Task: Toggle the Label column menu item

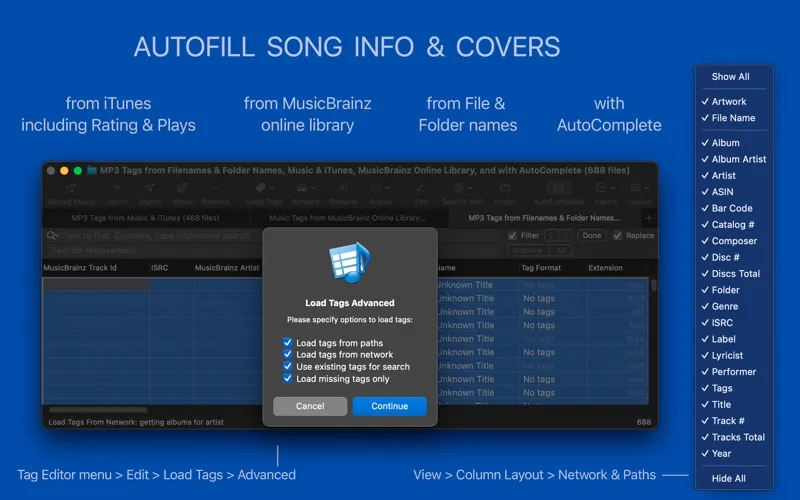Action: tap(734, 339)
